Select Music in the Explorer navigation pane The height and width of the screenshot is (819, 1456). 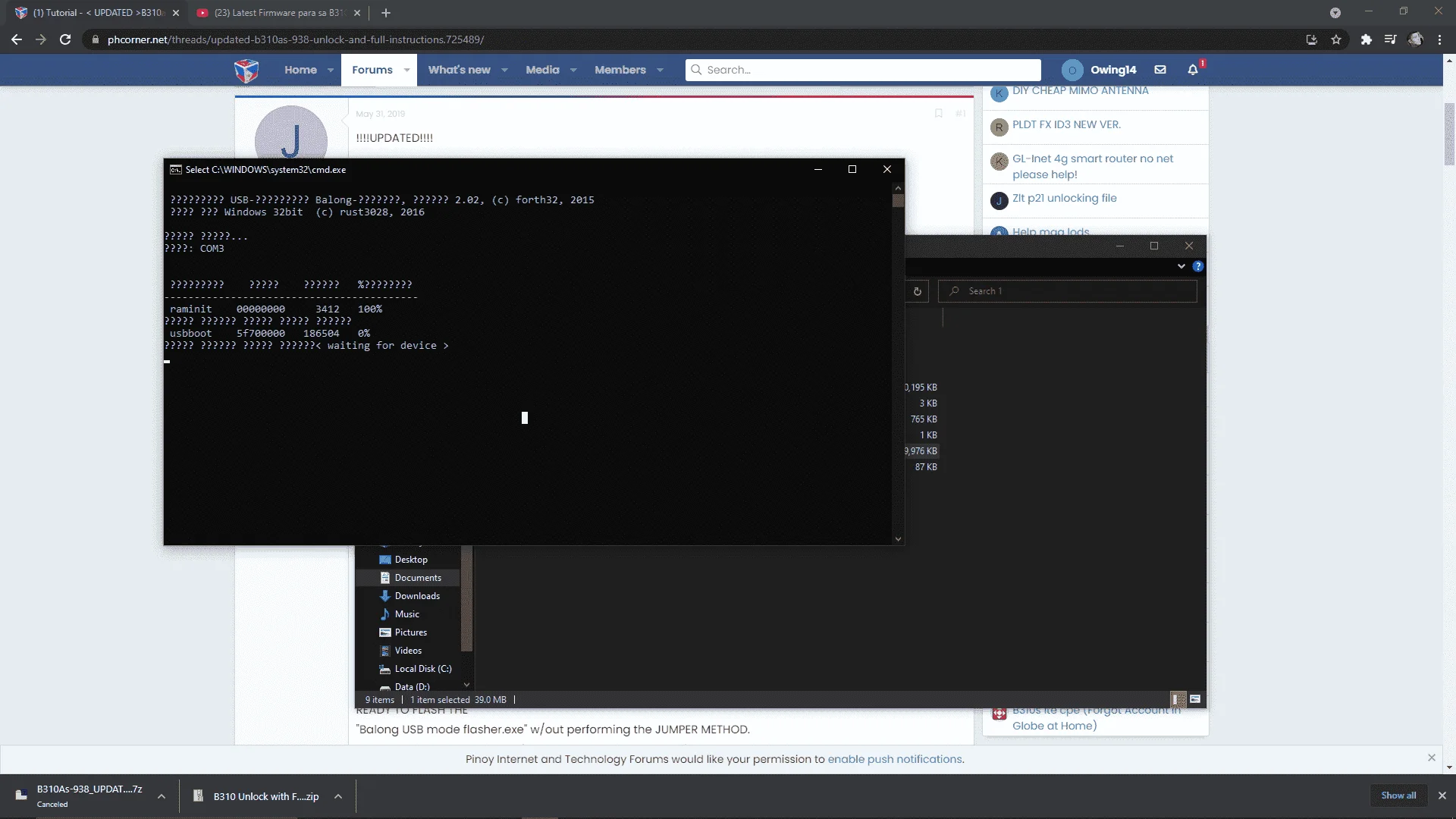[407, 614]
